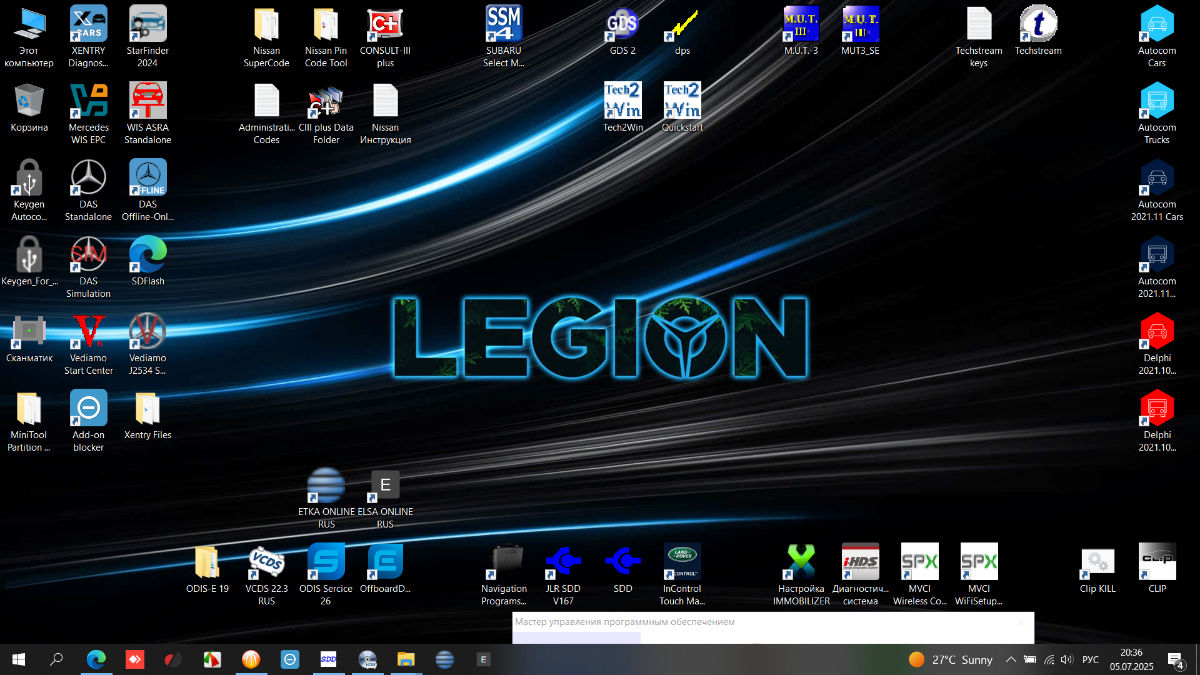Select the MVCI Wireless Config icon
The image size is (1200, 675).
coord(920,562)
